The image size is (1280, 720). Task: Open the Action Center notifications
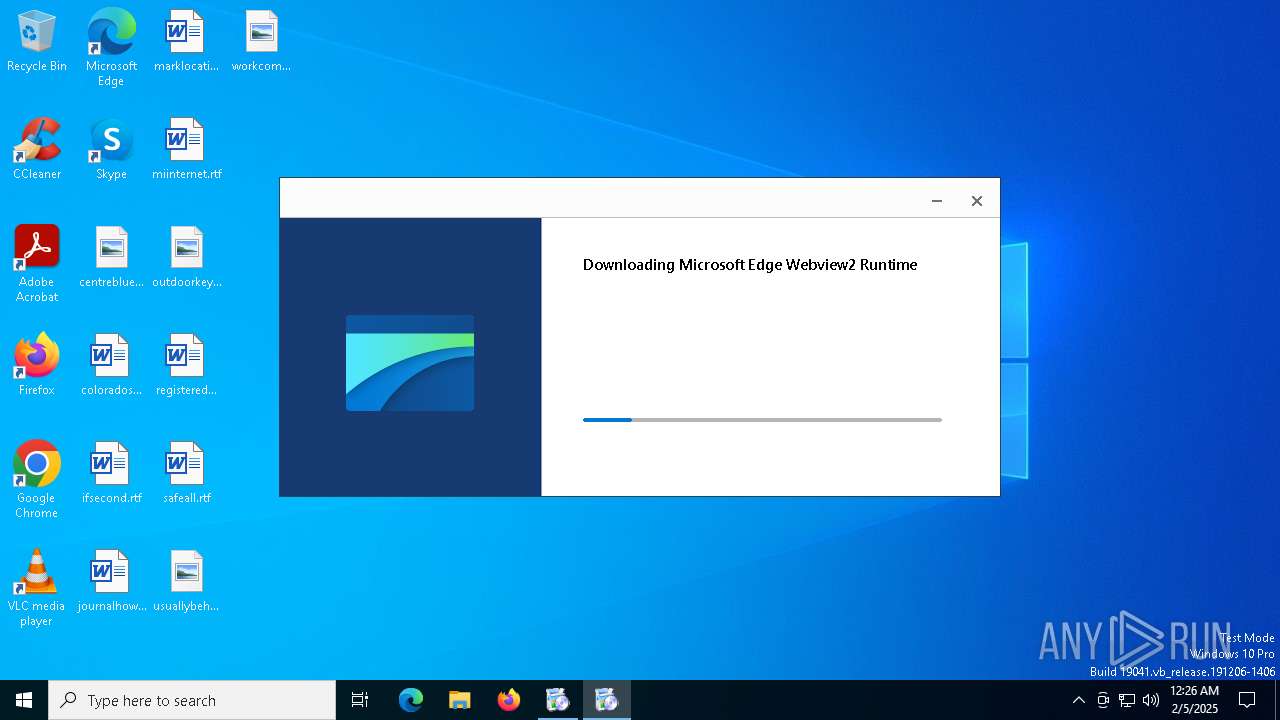pos(1247,700)
